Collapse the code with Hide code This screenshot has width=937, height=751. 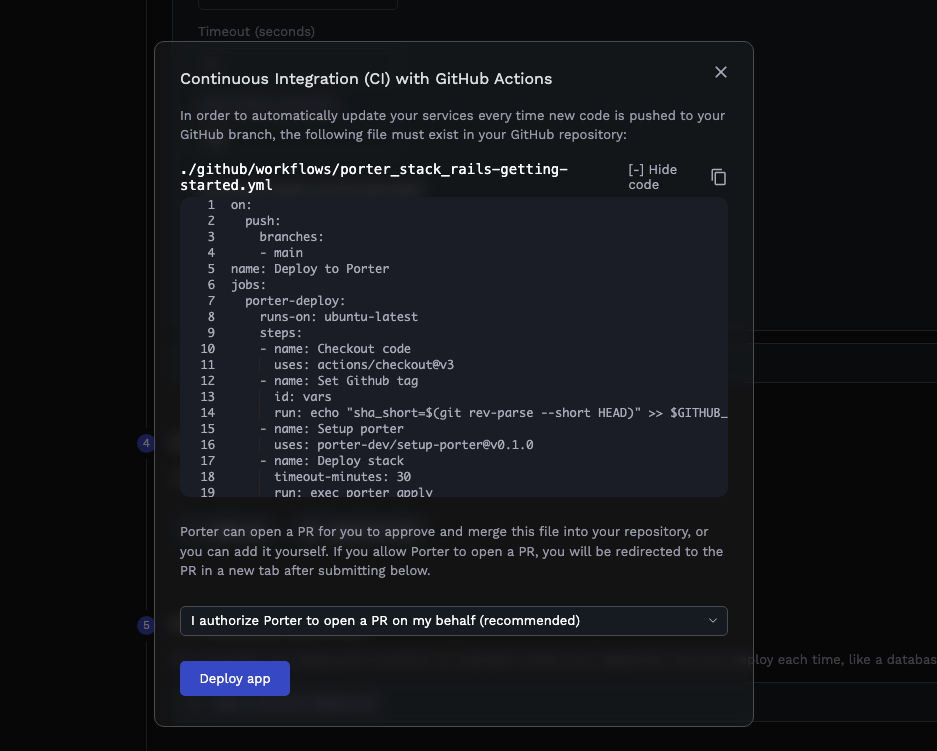pyautogui.click(x=653, y=177)
